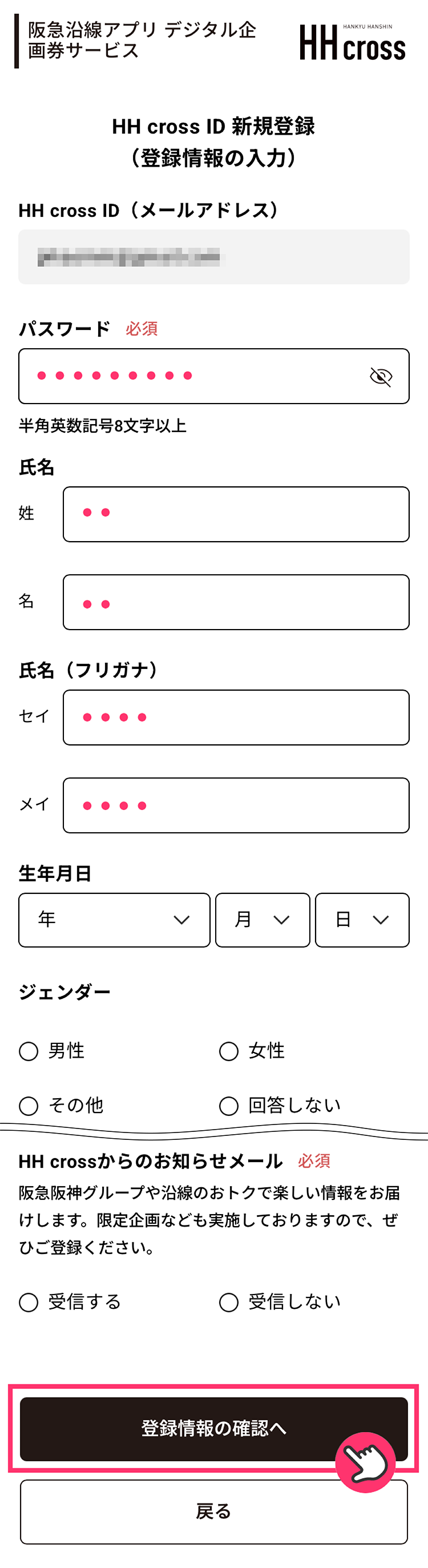Focus the セイ furigana field
The width and height of the screenshot is (428, 1568).
point(236,717)
